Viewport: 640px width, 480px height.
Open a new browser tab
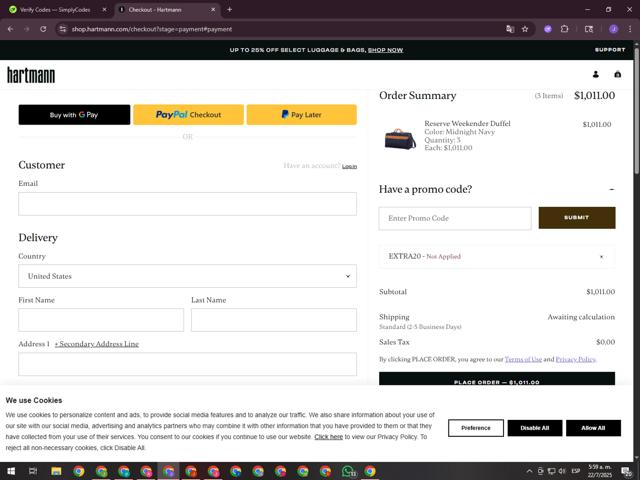coord(229,9)
